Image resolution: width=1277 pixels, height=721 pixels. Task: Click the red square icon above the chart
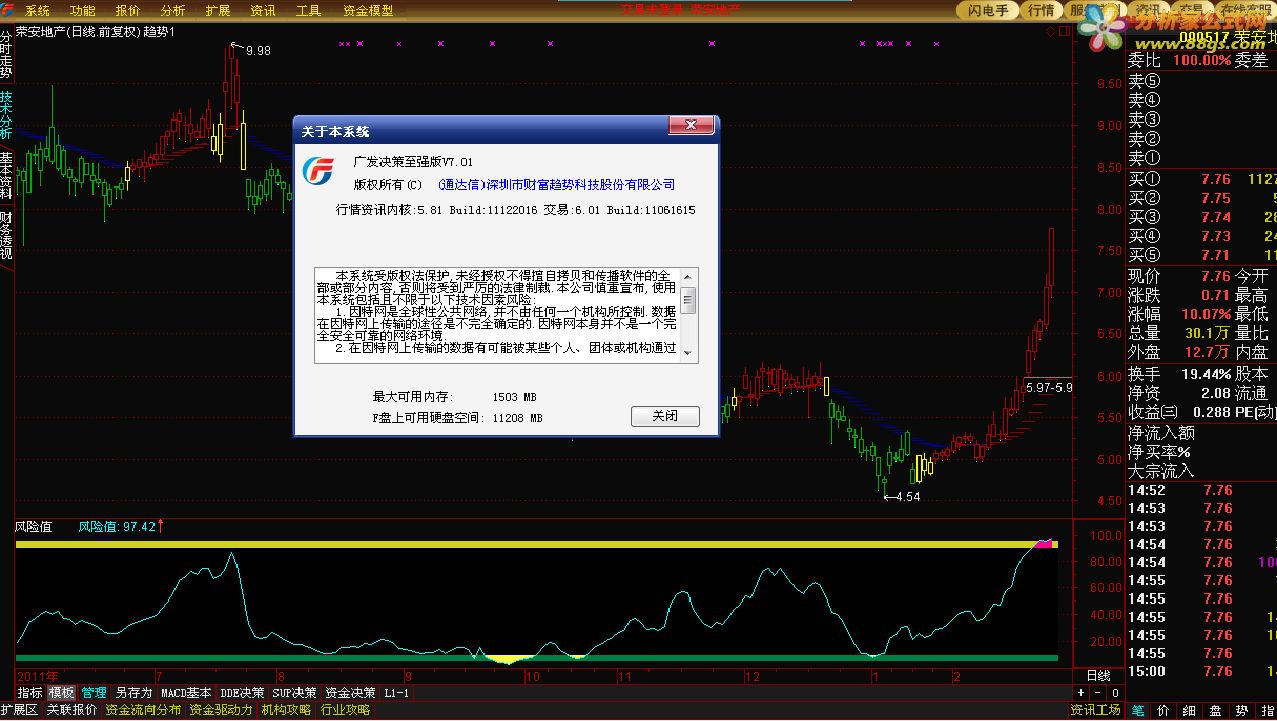click(x=1064, y=32)
